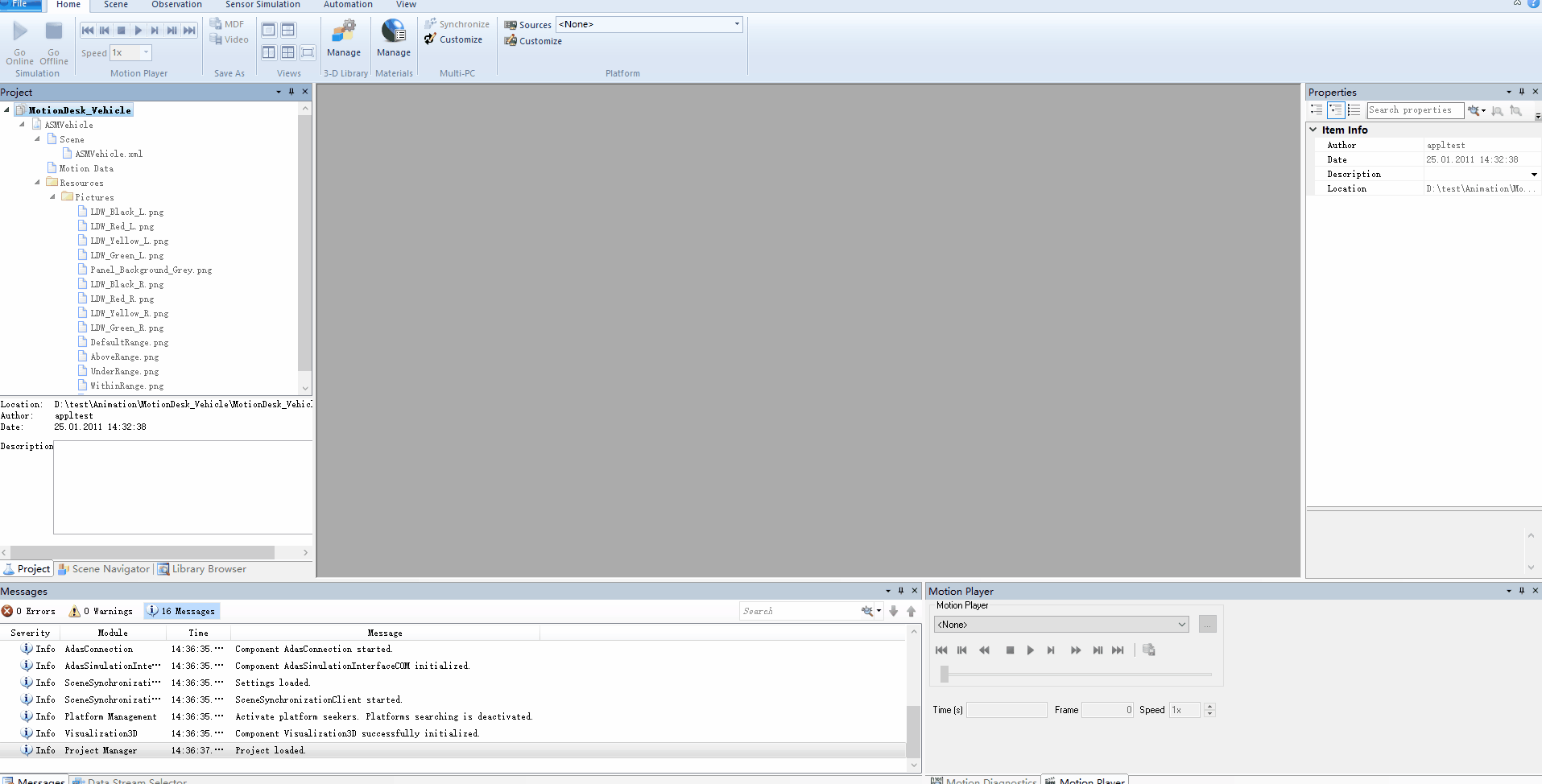Click the full screen view icon
Image resolution: width=1542 pixels, height=784 pixels.
pos(308,52)
